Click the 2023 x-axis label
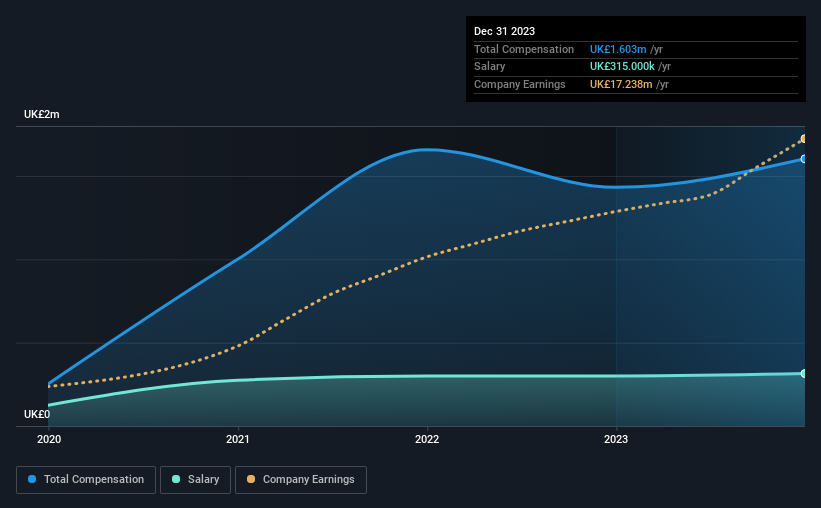 point(616,439)
